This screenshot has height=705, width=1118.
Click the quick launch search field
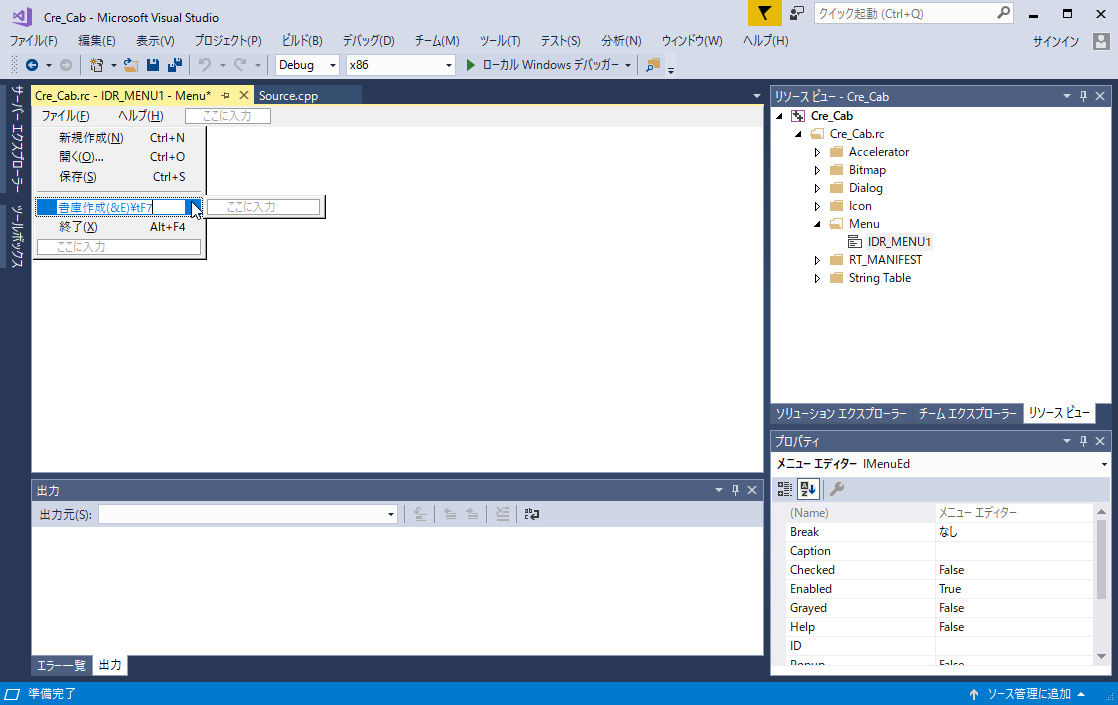906,14
